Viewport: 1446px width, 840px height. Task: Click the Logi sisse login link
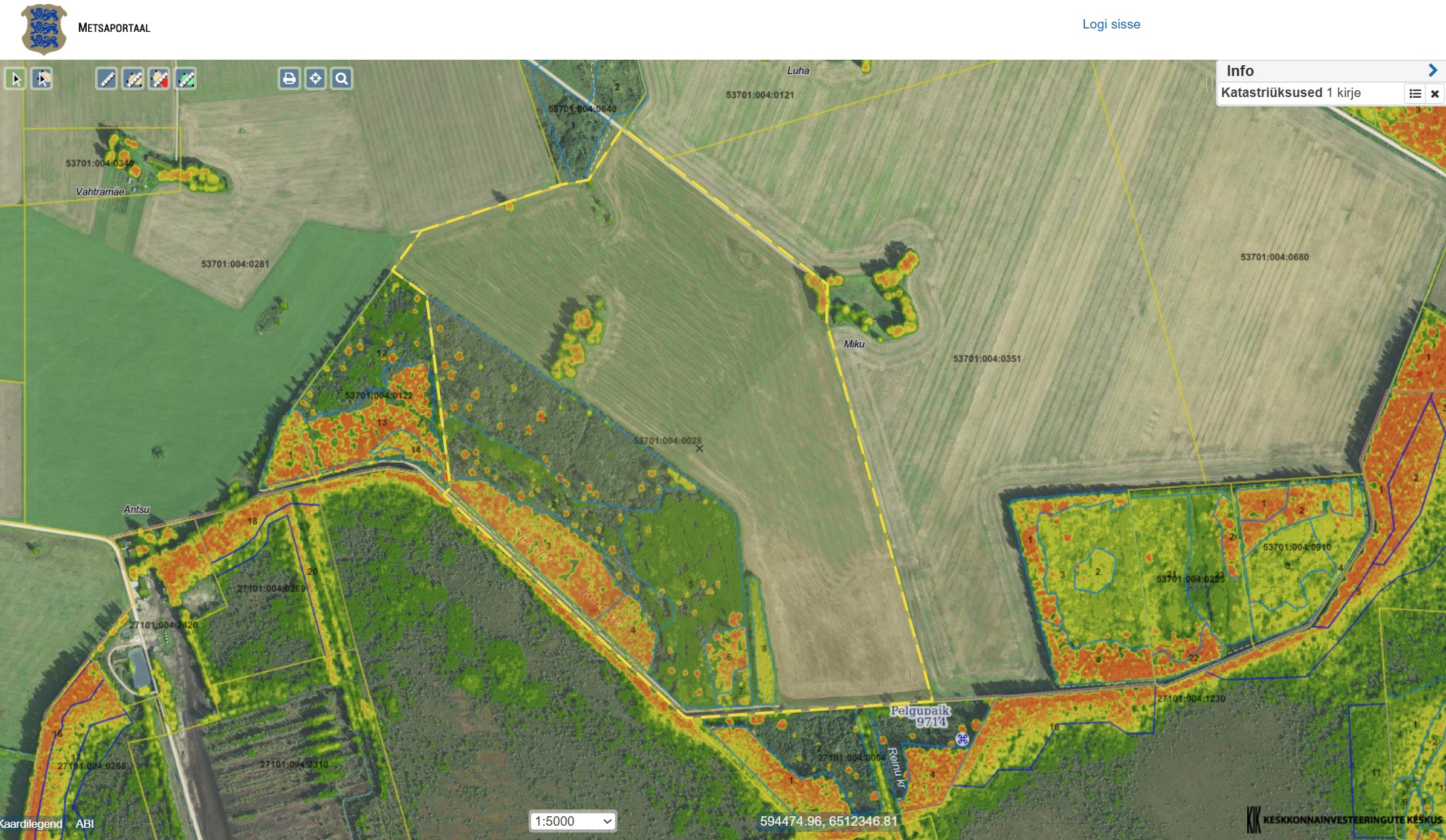pyautogui.click(x=1111, y=24)
